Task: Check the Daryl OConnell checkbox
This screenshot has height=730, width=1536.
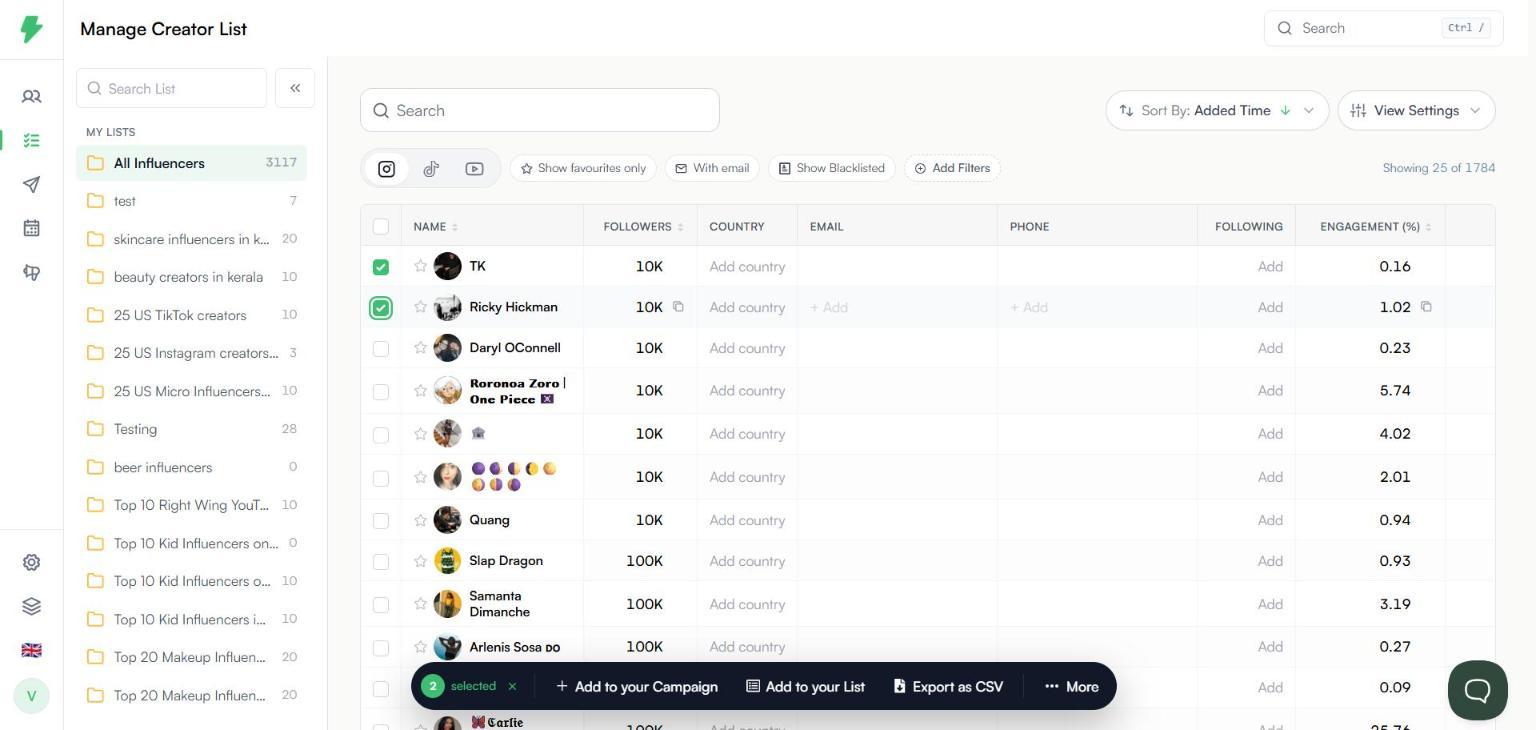Action: pos(381,349)
